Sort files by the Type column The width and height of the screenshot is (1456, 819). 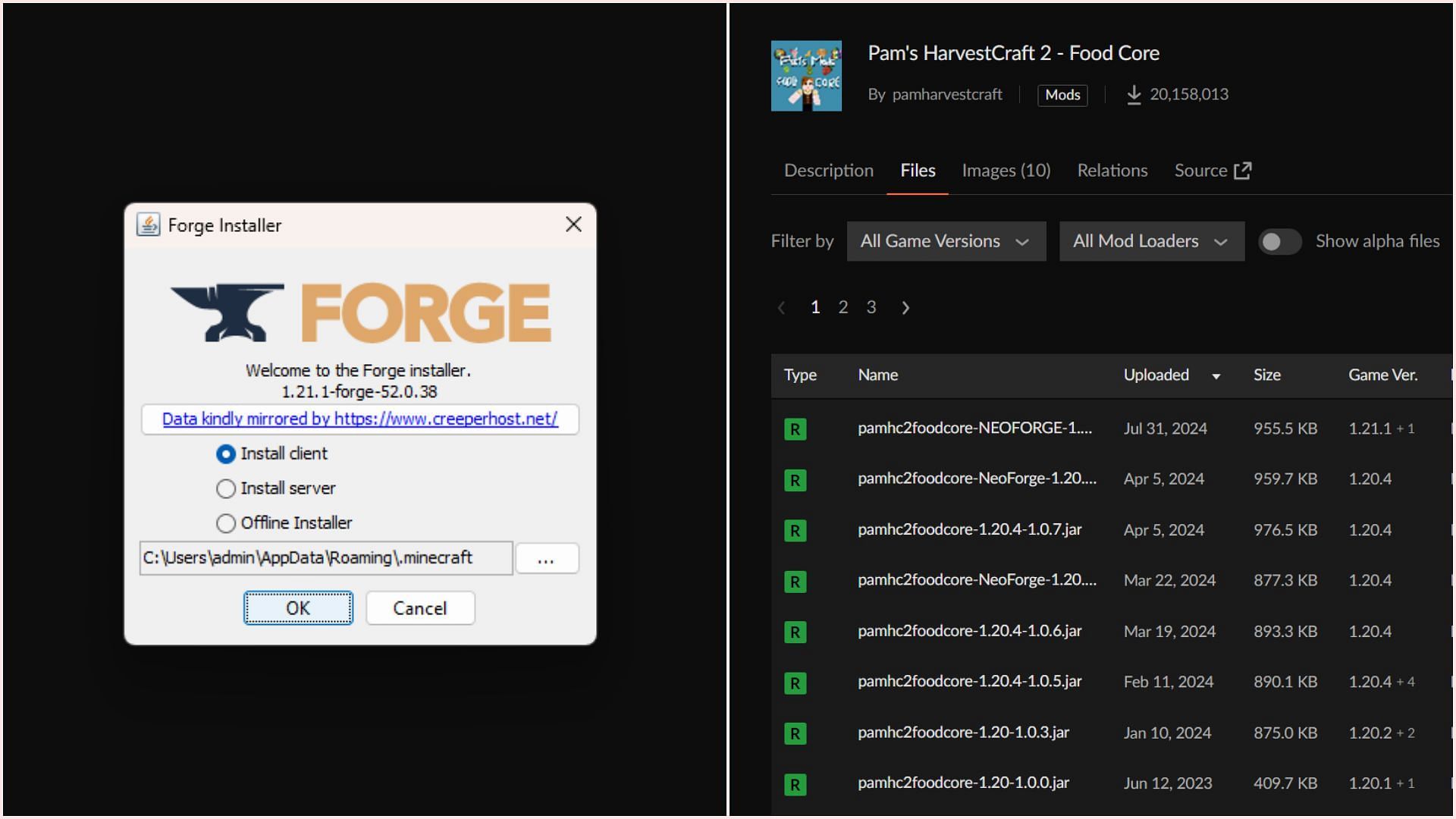tap(800, 375)
